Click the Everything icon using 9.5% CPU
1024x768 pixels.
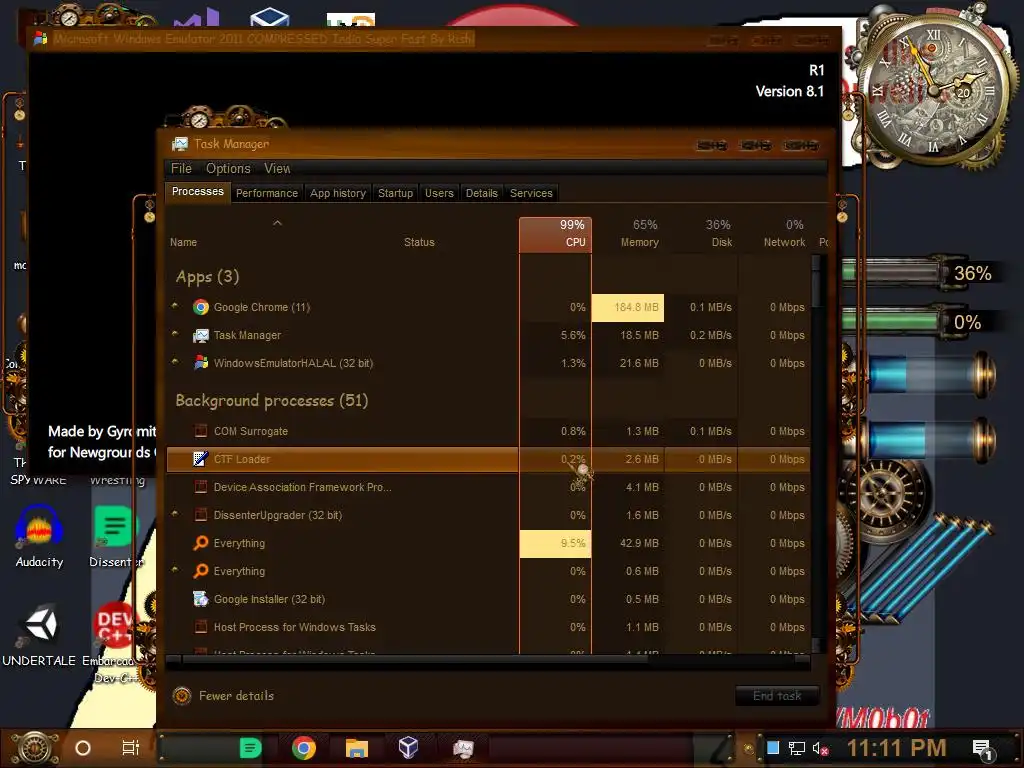tap(201, 543)
